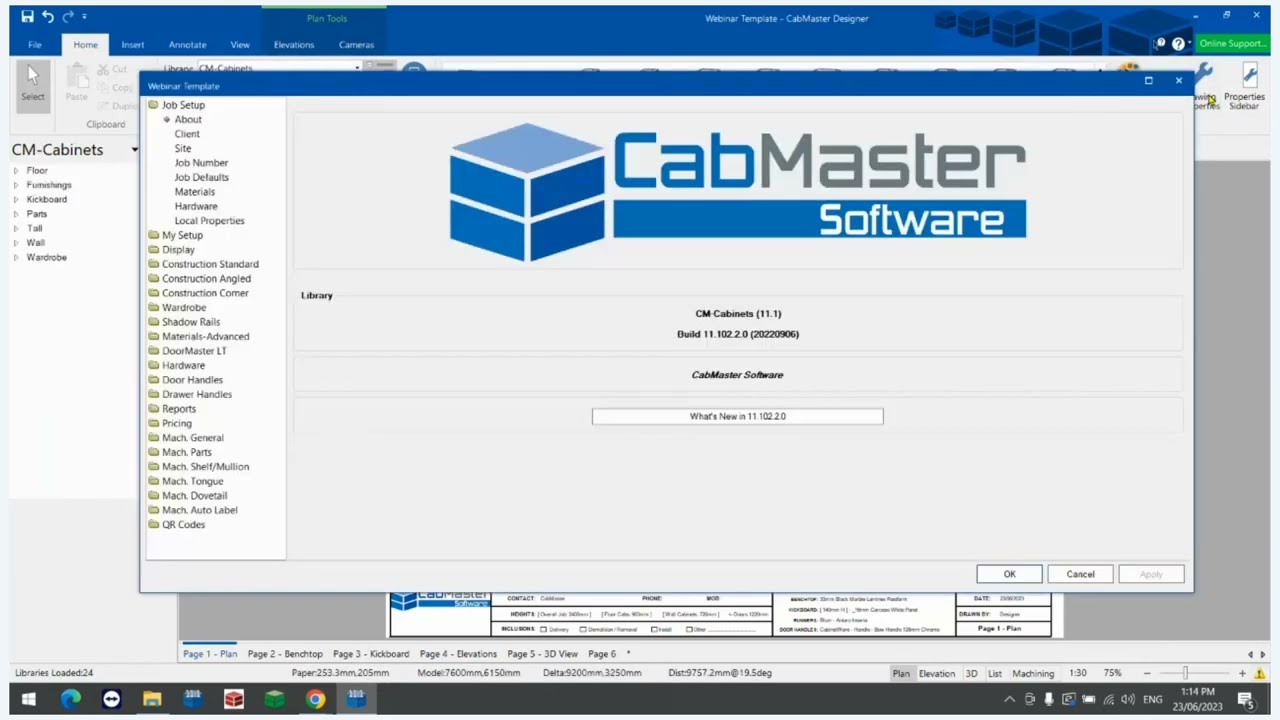This screenshot has height=720, width=1280.
Task: Open Microsoft Edge from the taskbar
Action: pyautogui.click(x=70, y=699)
